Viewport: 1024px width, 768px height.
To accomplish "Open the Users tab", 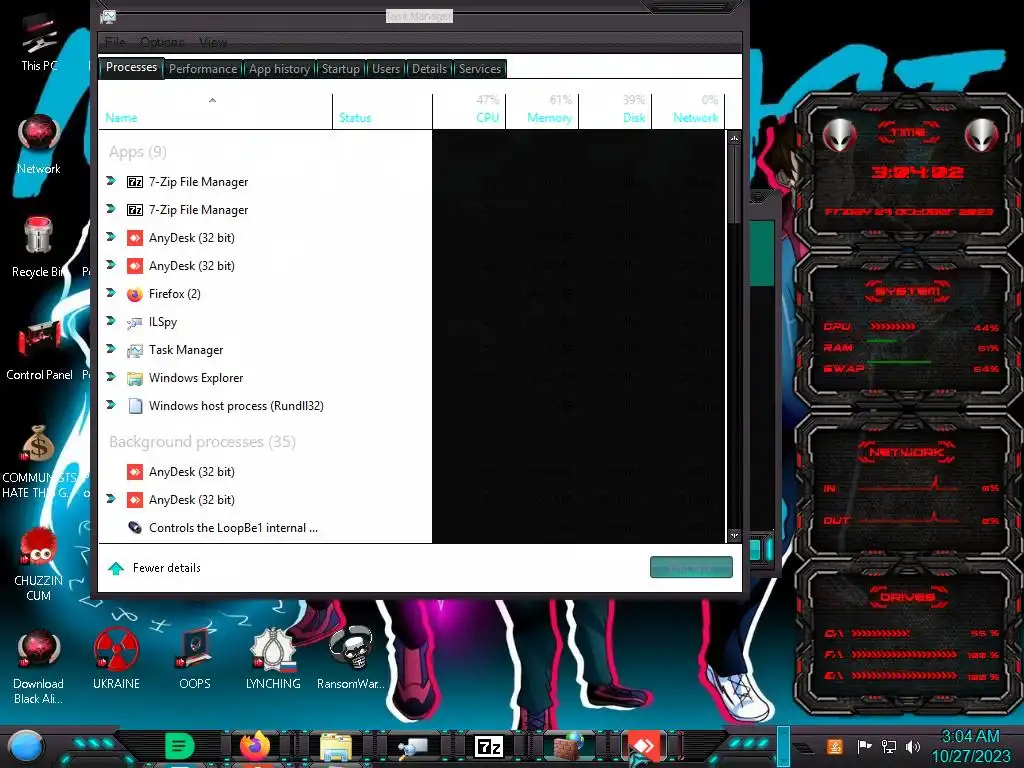I will point(385,69).
